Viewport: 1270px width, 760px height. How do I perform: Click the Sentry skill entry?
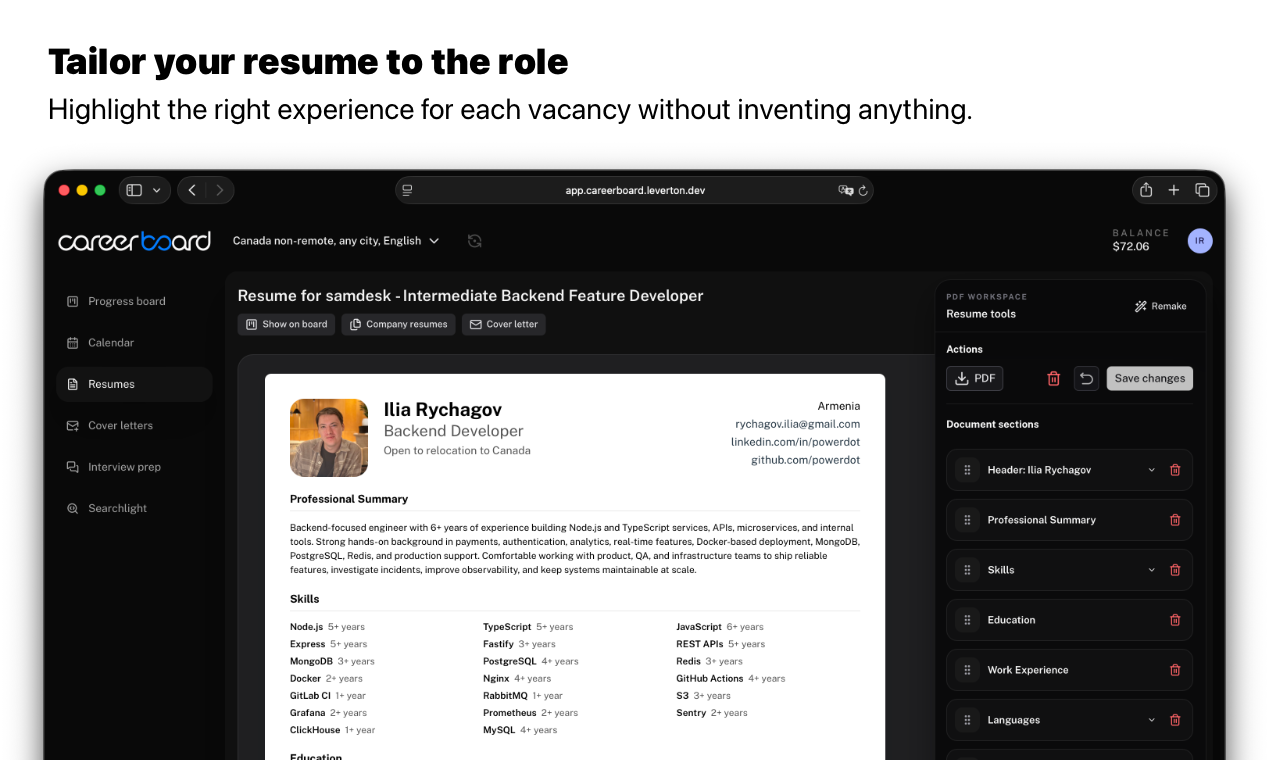click(x=710, y=713)
